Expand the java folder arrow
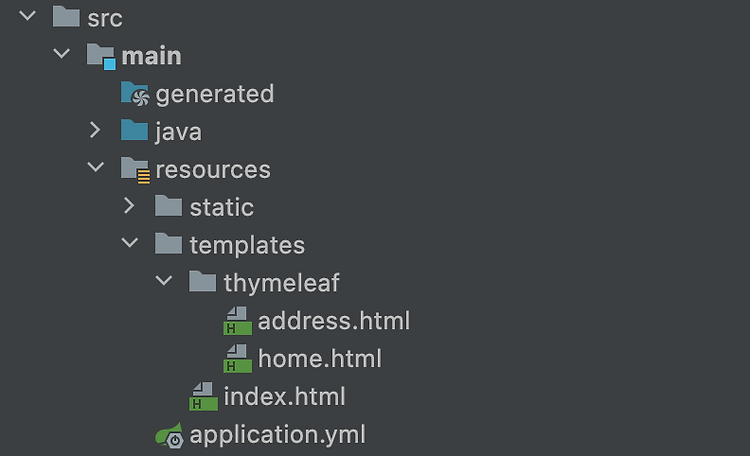 [x=95, y=130]
